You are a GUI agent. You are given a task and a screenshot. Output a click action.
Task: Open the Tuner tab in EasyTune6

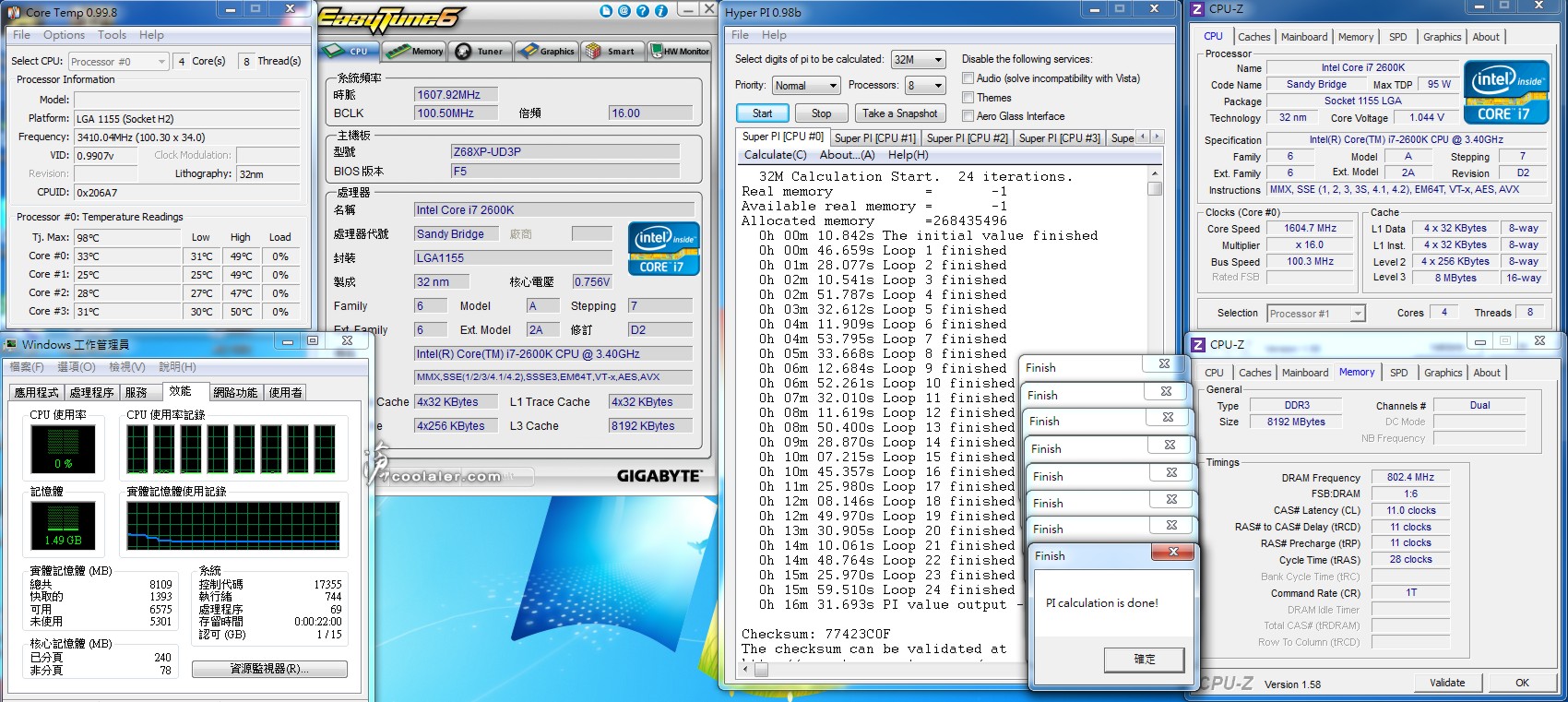click(480, 51)
